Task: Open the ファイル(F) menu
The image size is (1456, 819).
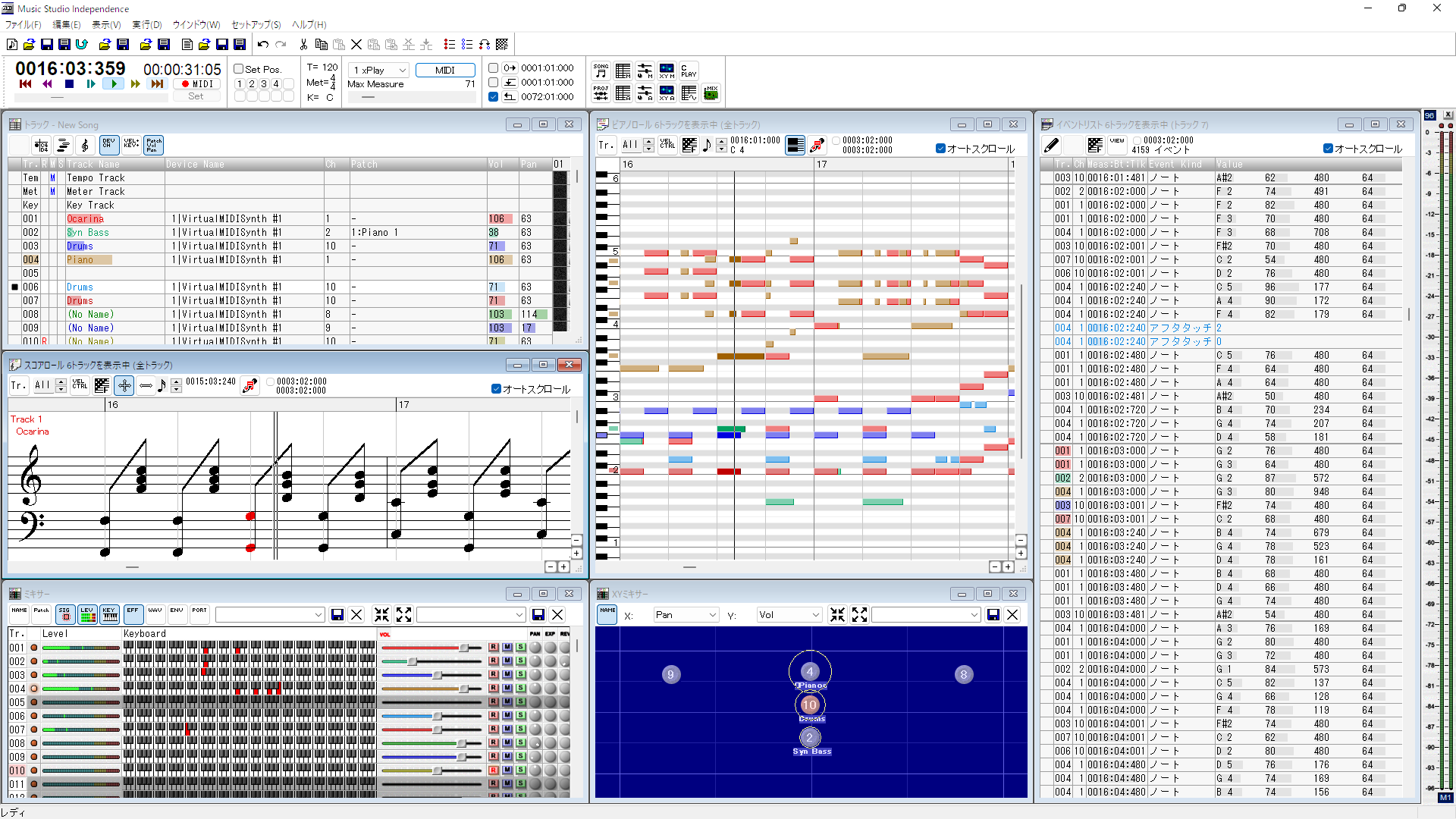Action: point(23,25)
